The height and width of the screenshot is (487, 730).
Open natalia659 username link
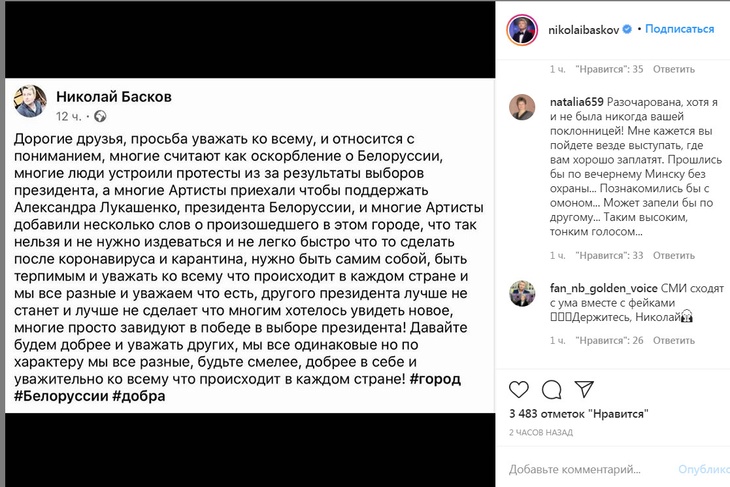click(x=578, y=101)
